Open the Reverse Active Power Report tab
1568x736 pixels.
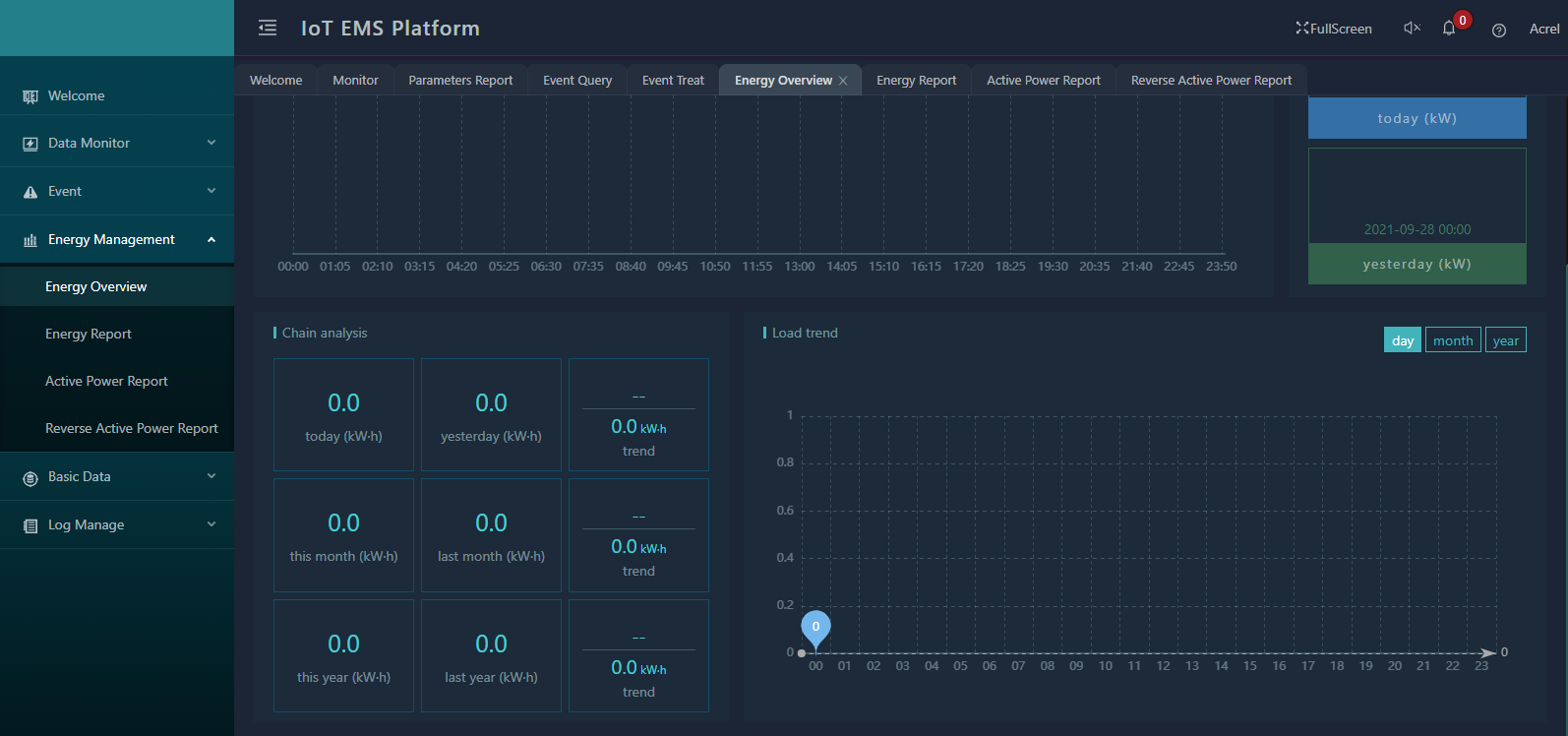pyautogui.click(x=1211, y=80)
